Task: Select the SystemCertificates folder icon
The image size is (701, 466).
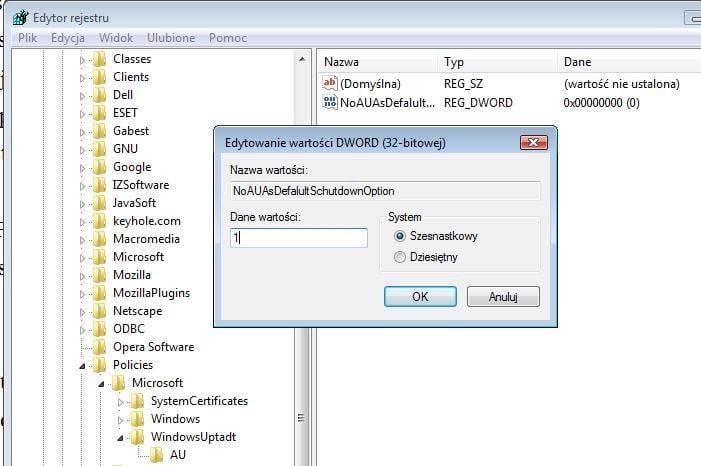Action: (x=137, y=401)
